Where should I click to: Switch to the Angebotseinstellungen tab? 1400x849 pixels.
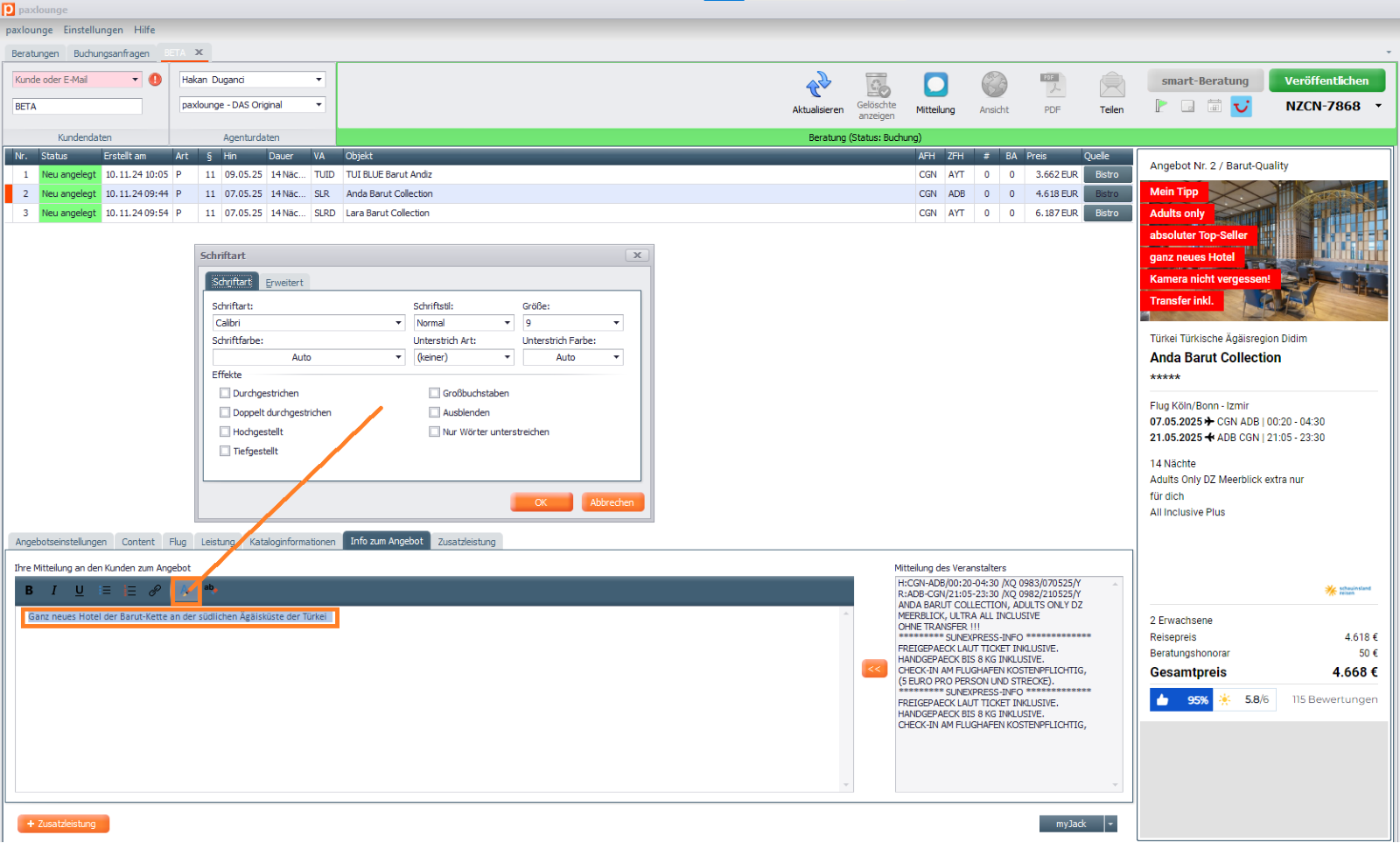[x=61, y=543]
